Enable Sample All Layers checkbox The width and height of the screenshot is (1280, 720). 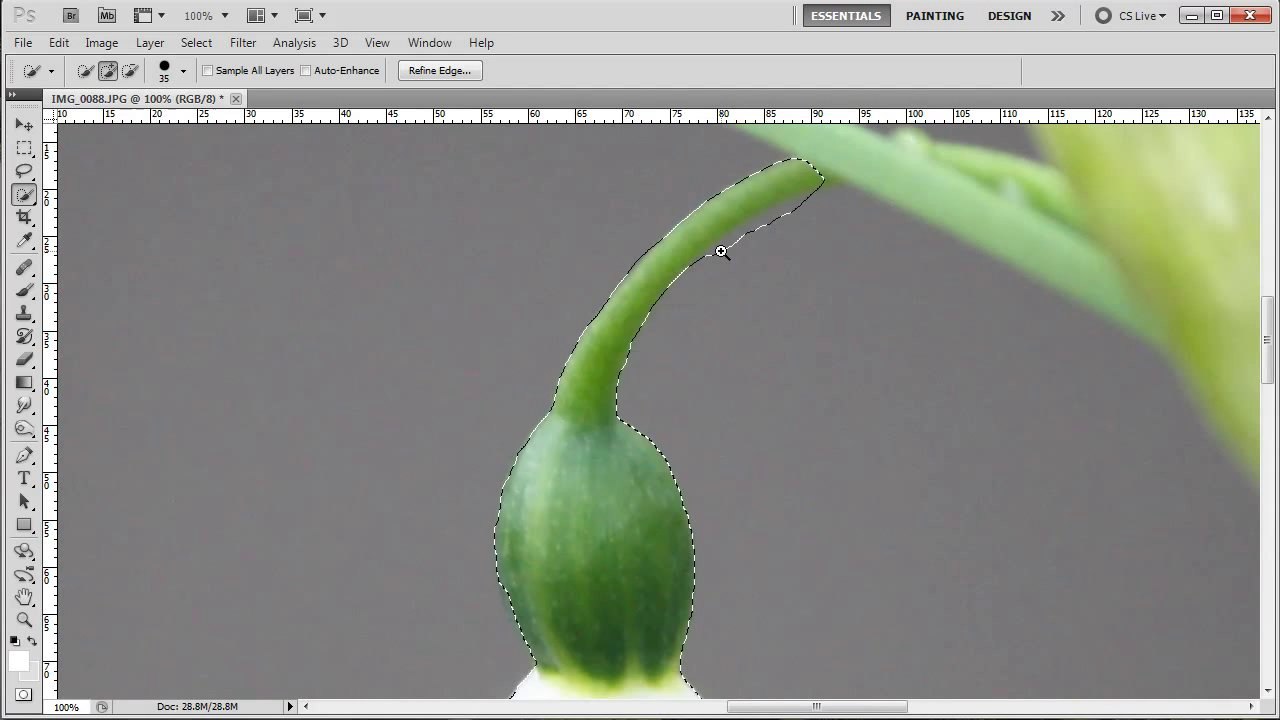click(x=208, y=71)
